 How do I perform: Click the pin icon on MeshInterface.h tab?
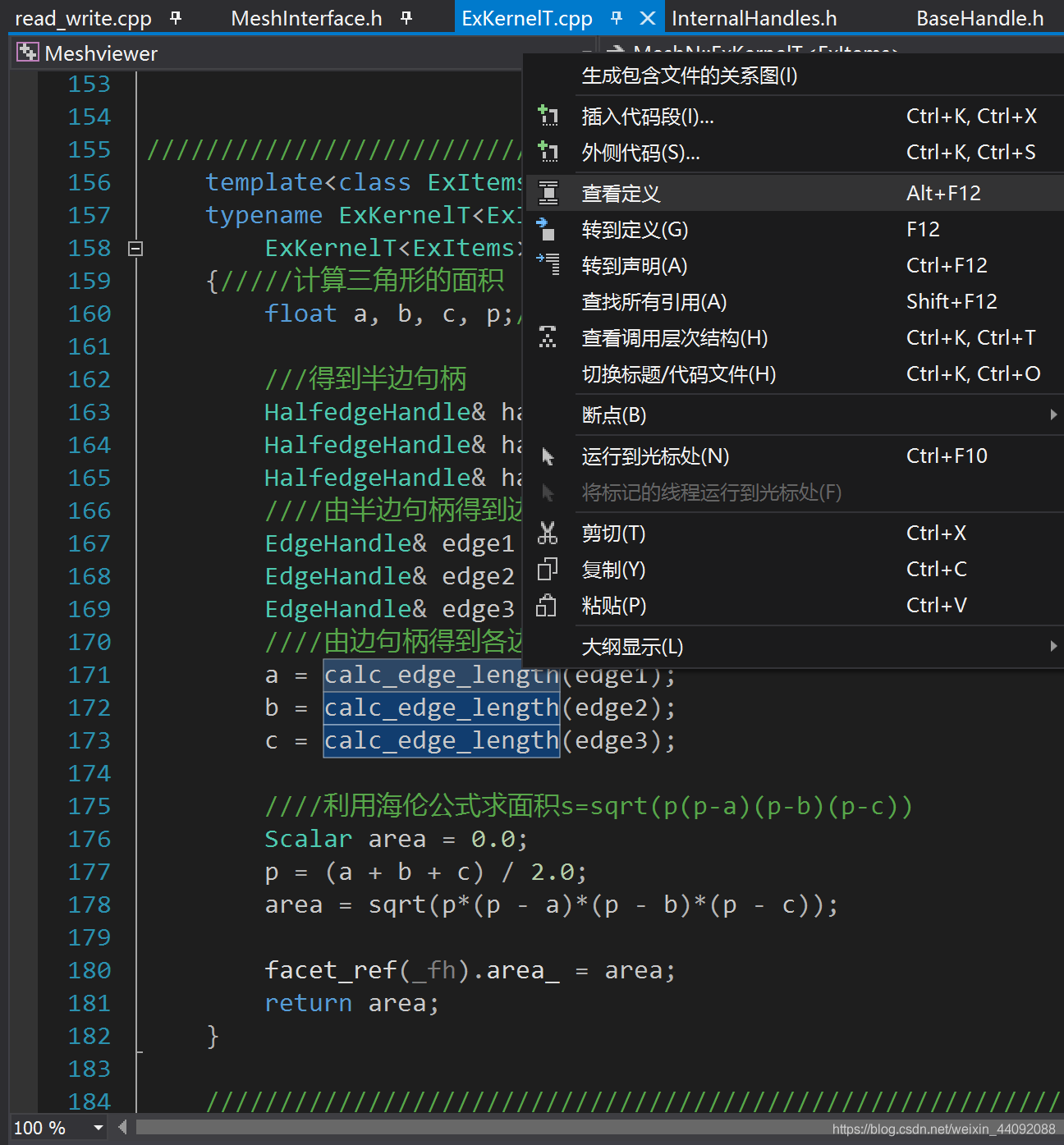click(406, 17)
